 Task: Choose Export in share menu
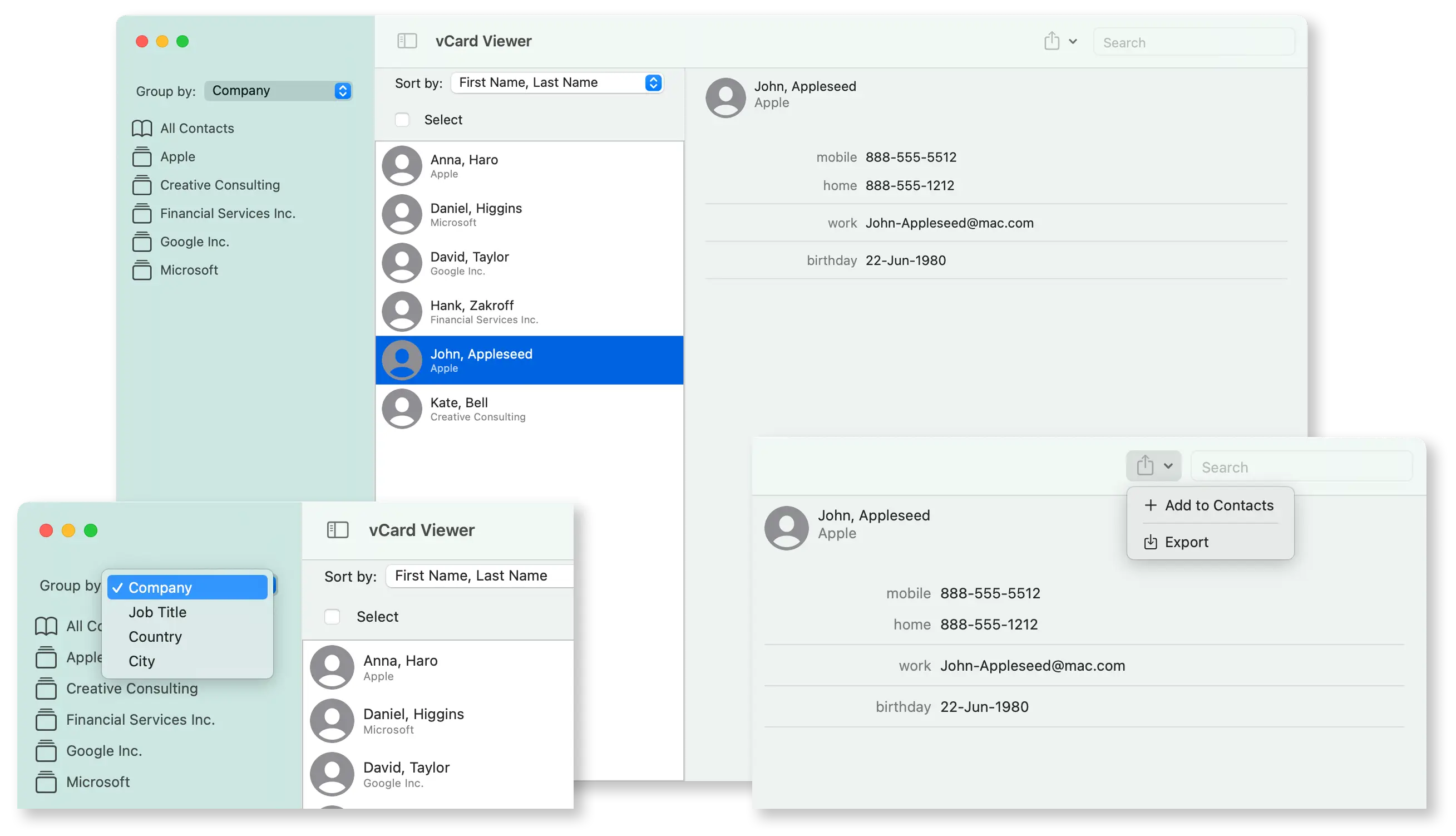1209,542
